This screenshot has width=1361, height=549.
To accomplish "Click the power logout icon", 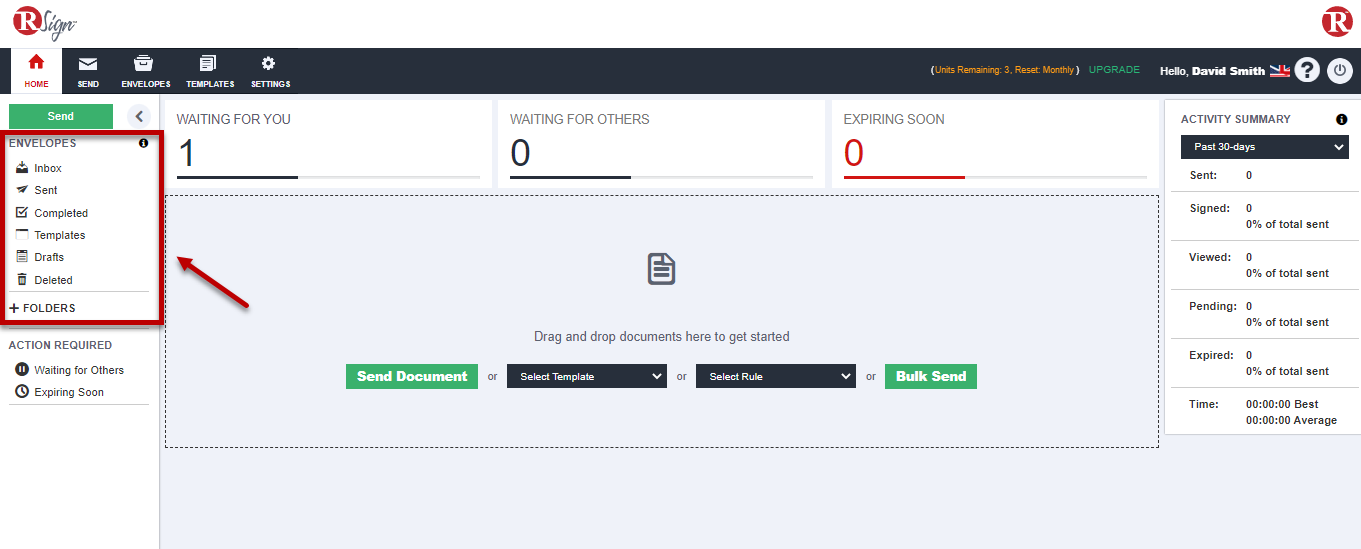I will point(1339,71).
